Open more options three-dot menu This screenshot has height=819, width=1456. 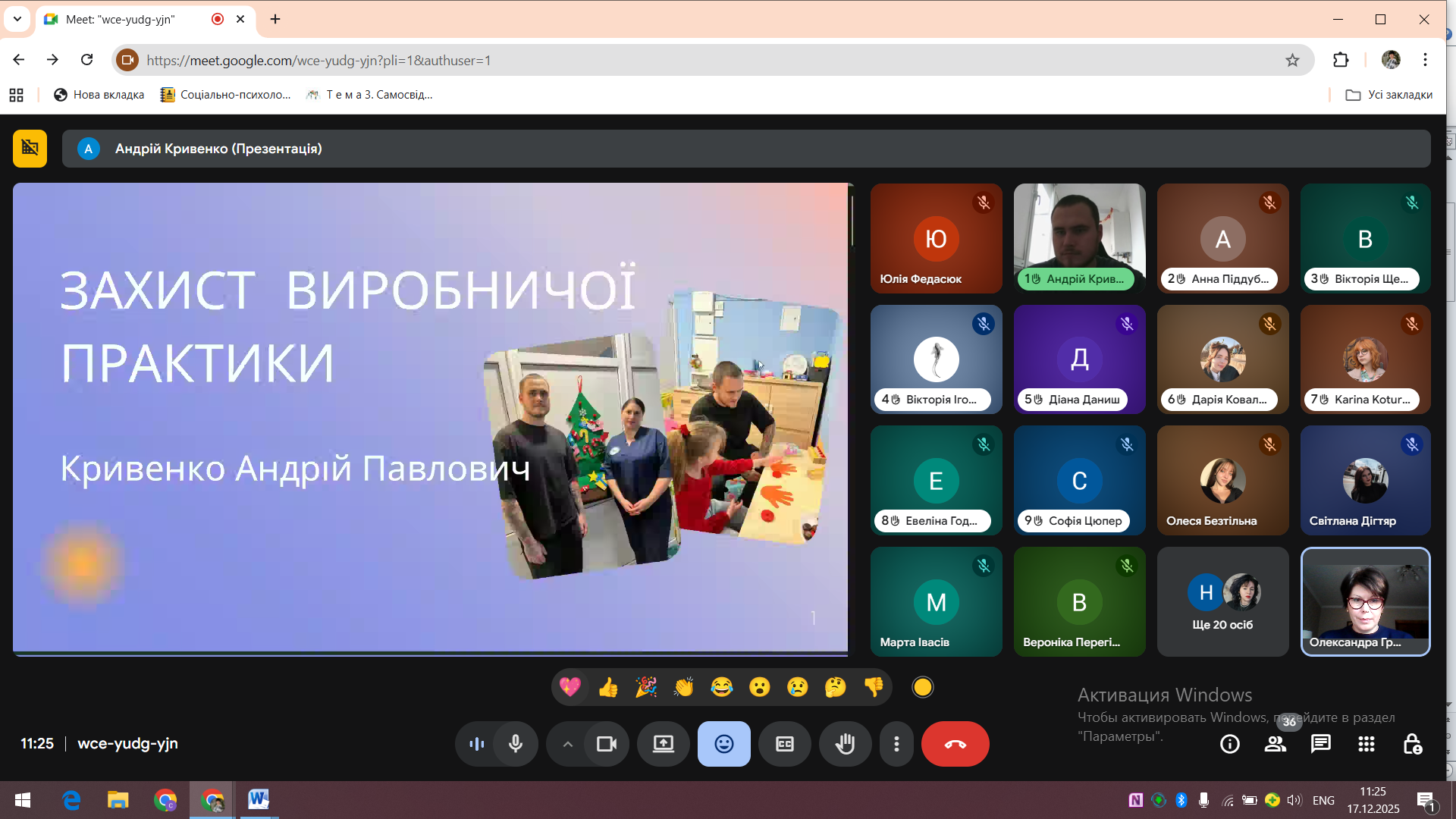pyautogui.click(x=896, y=744)
